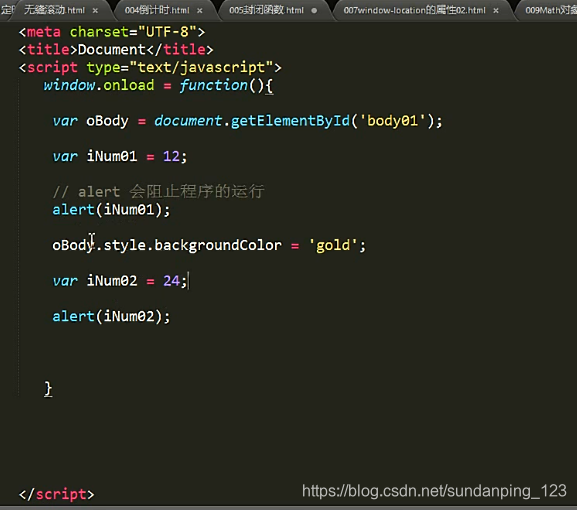Click the number 24
The width and height of the screenshot is (577, 510).
click(171, 281)
